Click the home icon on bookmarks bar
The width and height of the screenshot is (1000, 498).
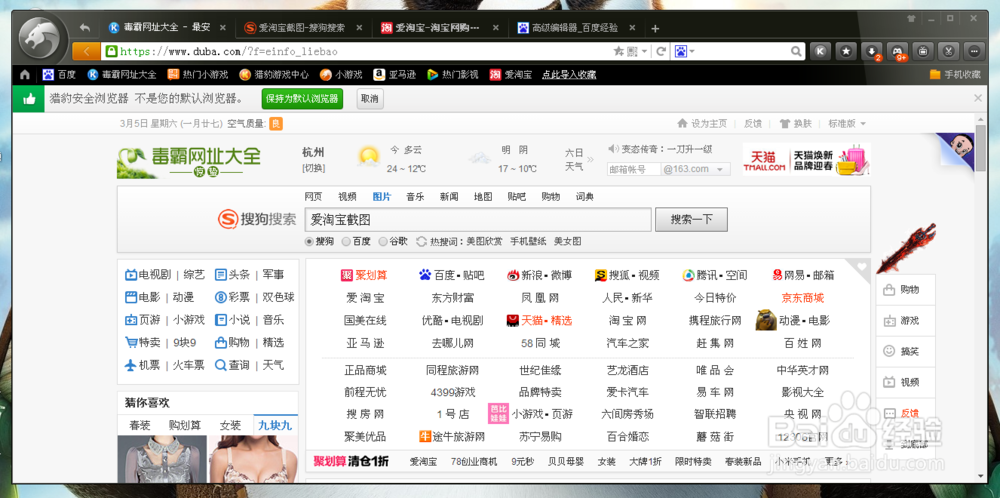pyautogui.click(x=24, y=75)
